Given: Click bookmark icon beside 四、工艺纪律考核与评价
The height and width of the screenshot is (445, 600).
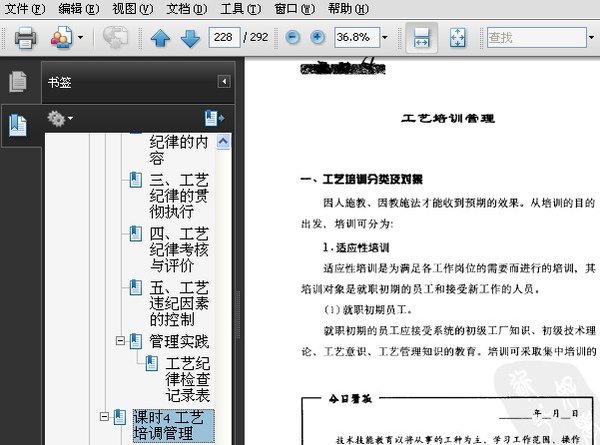Looking at the screenshot, I should [x=136, y=233].
